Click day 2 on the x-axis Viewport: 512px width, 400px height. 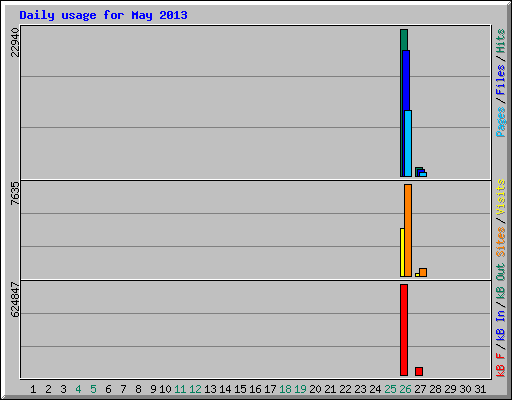pos(48,389)
